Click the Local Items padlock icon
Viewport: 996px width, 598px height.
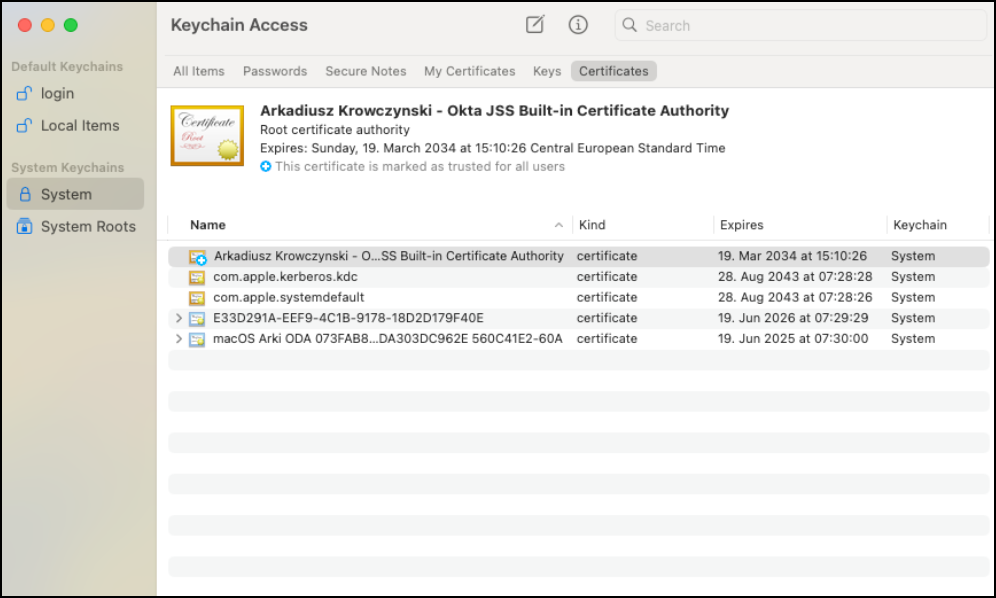[x=24, y=125]
